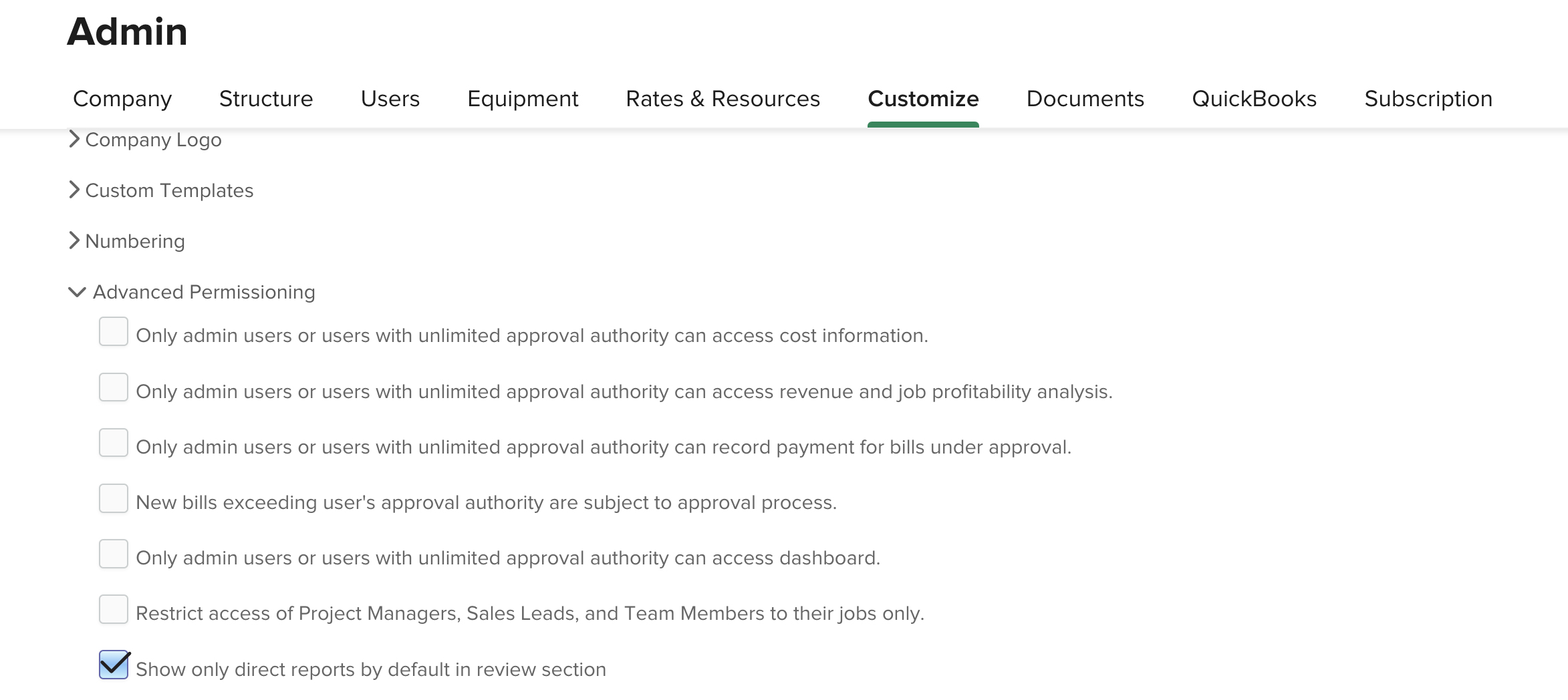This screenshot has width=1568, height=700.
Task: Switch to the Structure tab
Action: 266,99
